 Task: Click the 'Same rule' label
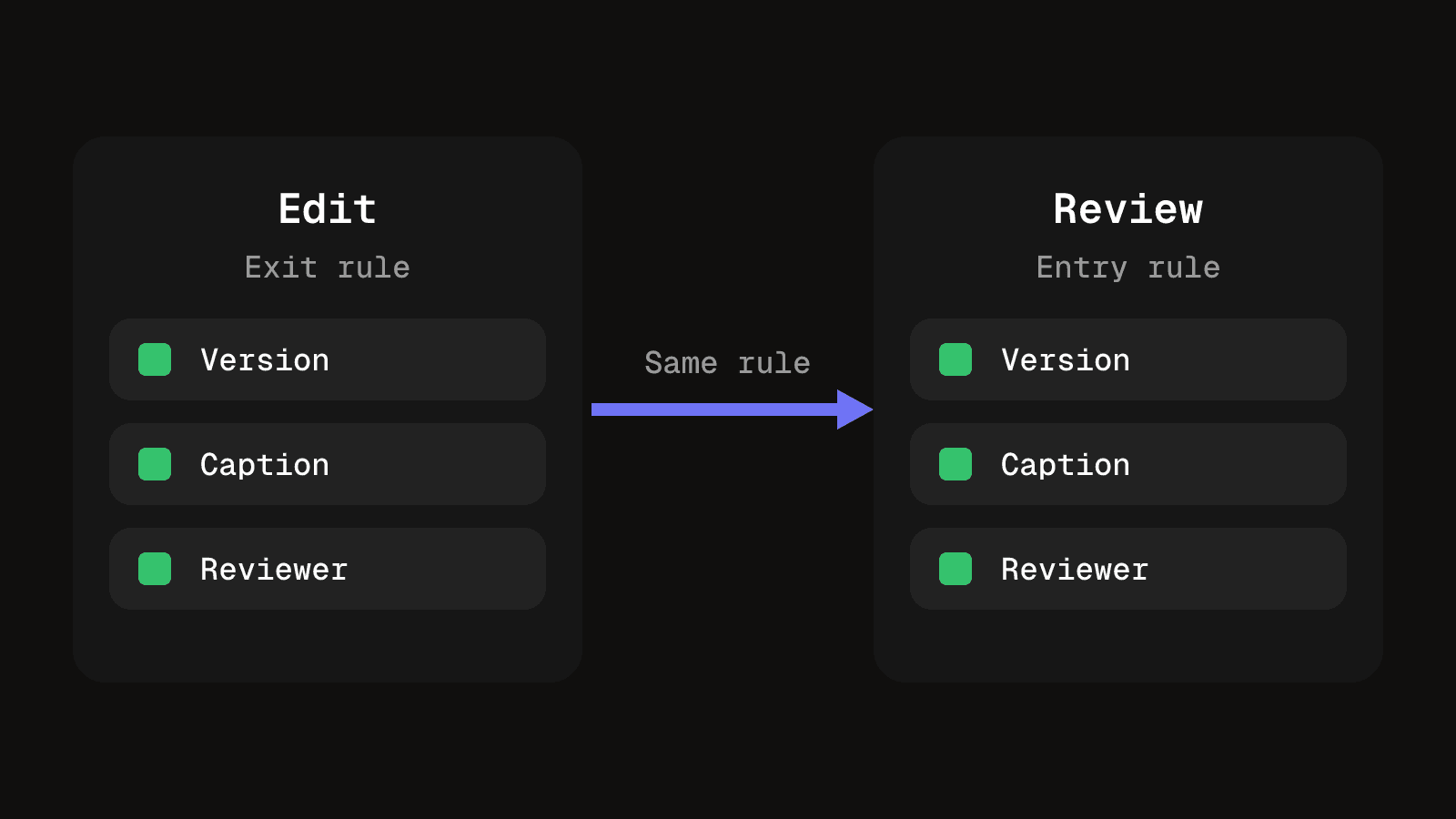pos(728,363)
